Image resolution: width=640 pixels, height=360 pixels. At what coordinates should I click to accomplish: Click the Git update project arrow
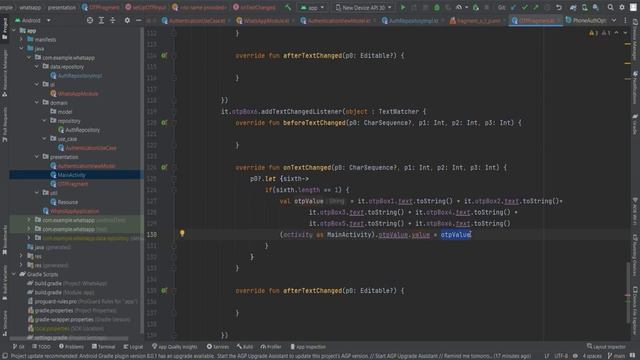coord(513,7)
